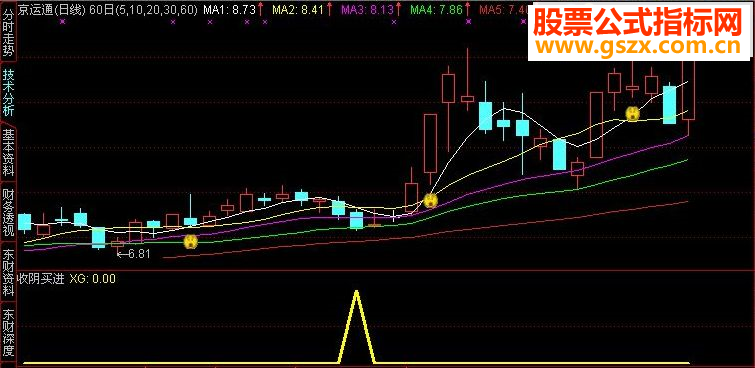This screenshot has width=755, height=368.
Task: Click the yellow XG signal spike peak
Action: point(356,292)
